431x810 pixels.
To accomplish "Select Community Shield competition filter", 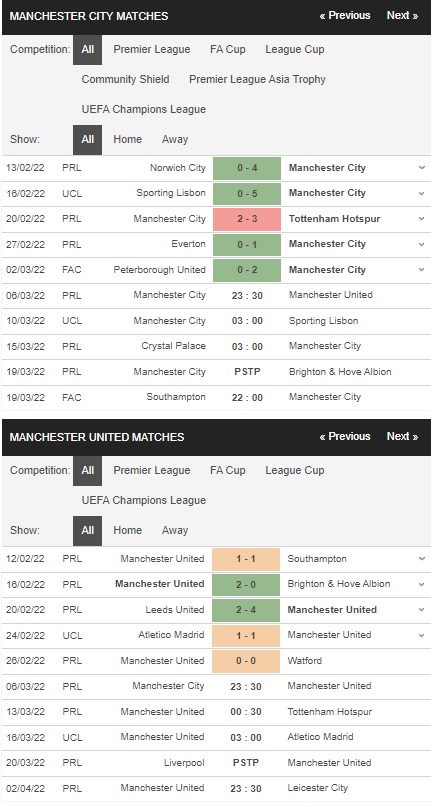I will click(126, 80).
